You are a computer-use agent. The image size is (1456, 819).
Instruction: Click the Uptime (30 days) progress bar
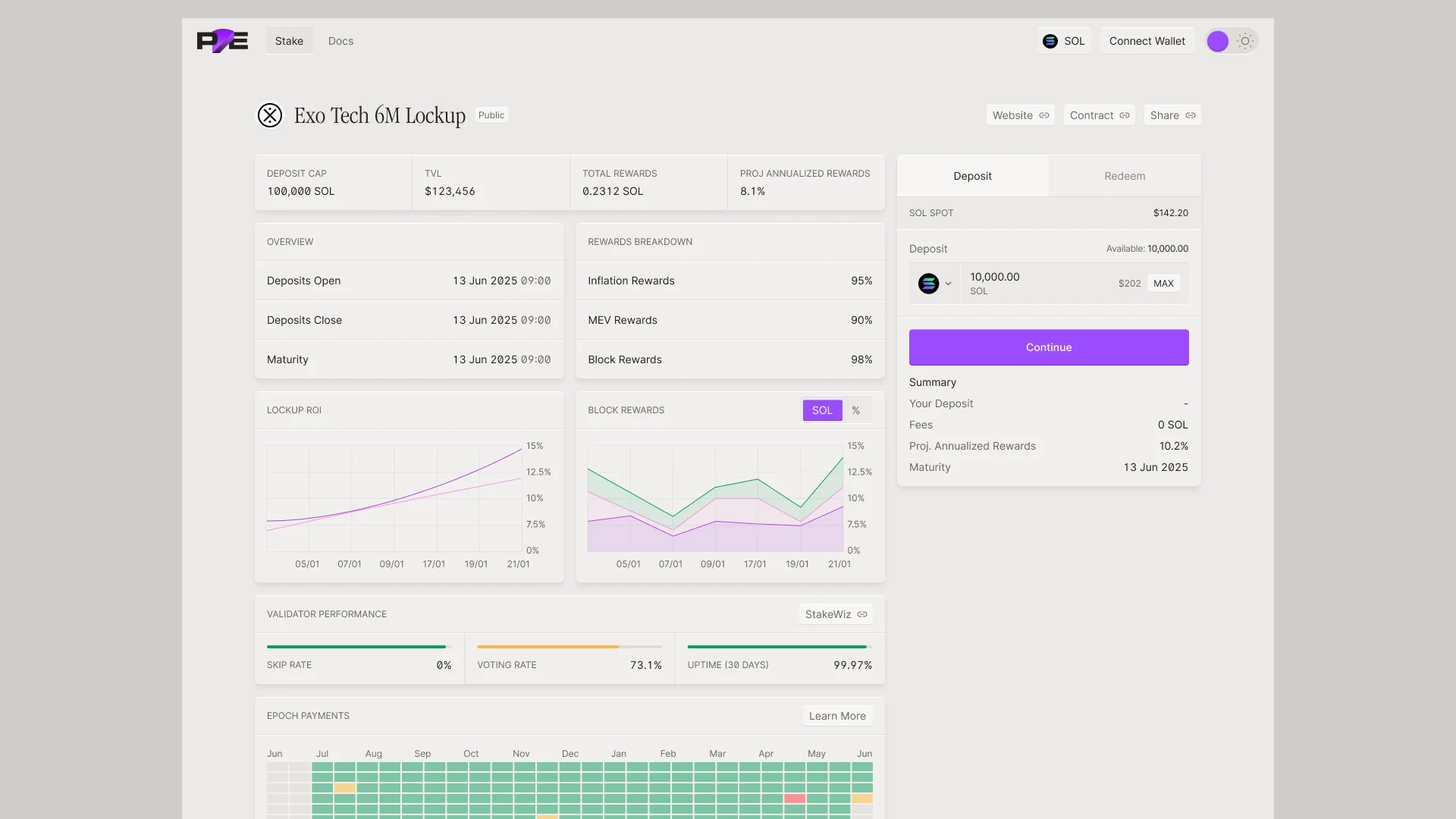click(x=780, y=647)
